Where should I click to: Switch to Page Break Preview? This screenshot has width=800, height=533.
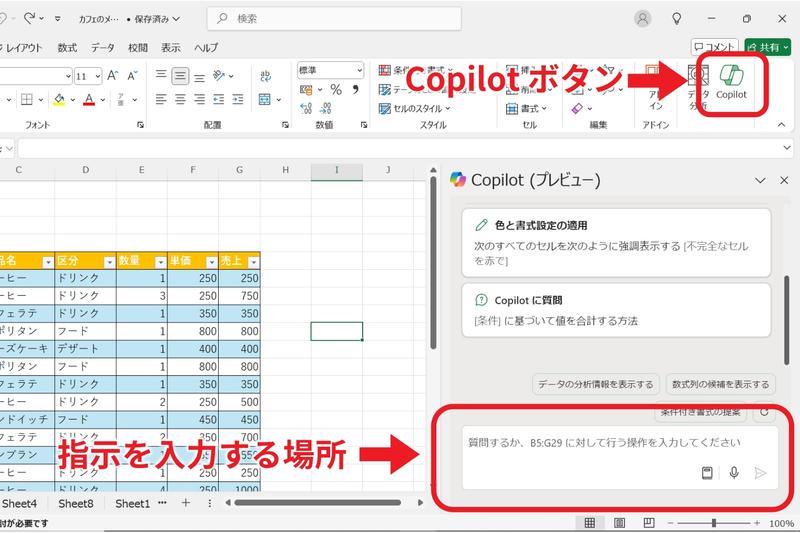tap(649, 523)
